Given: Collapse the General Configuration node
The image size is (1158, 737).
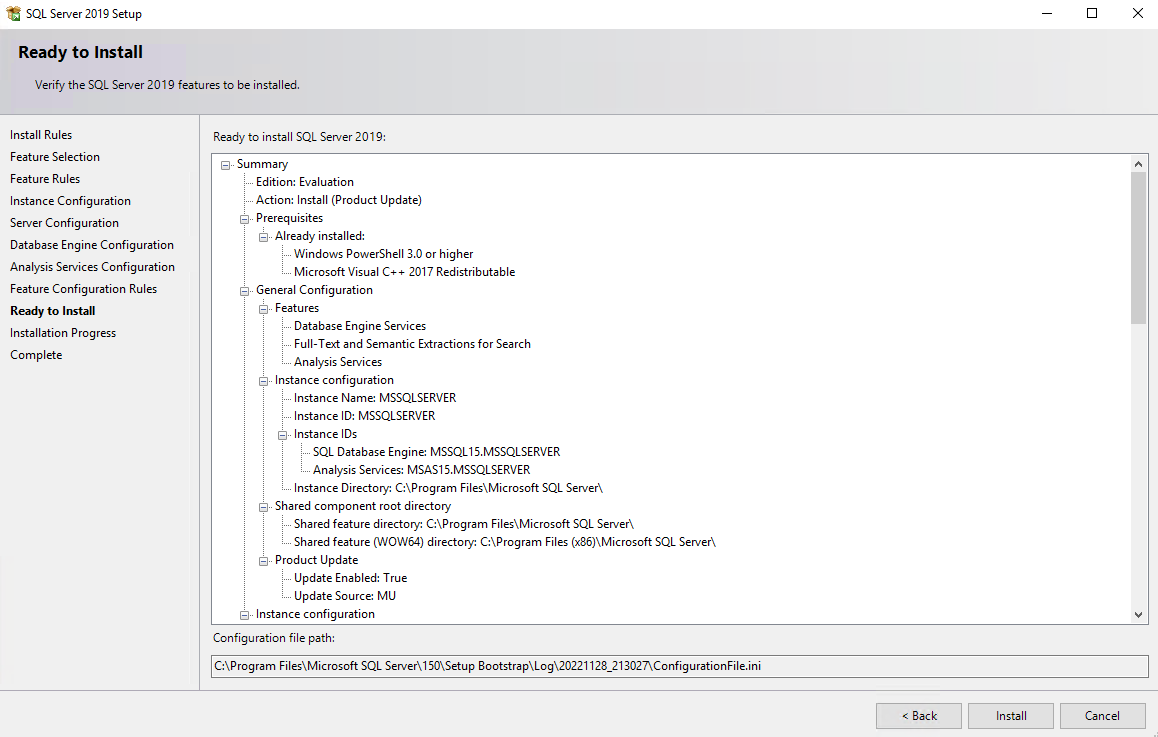Looking at the screenshot, I should (x=244, y=291).
